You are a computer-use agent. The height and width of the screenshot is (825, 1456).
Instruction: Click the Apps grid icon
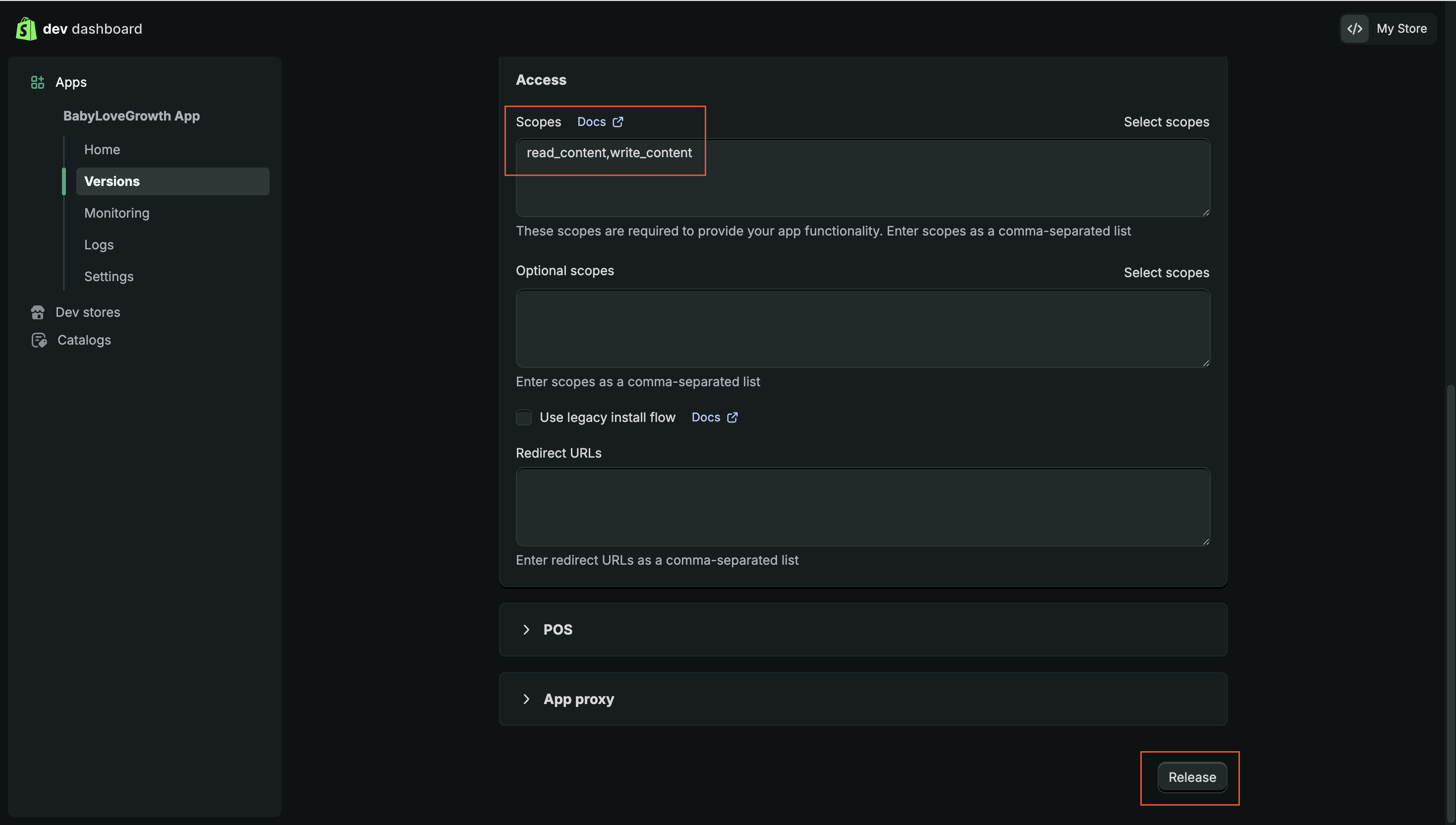click(x=37, y=82)
